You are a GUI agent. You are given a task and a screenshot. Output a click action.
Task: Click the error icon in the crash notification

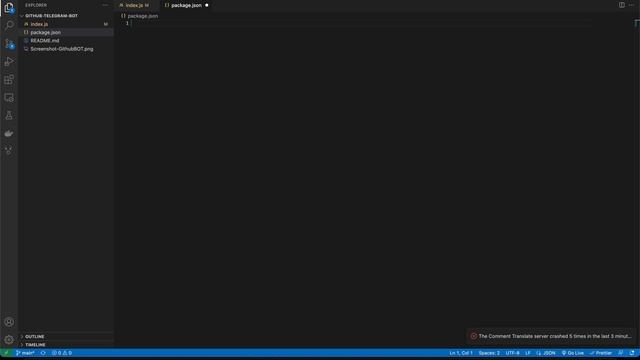[x=473, y=336]
